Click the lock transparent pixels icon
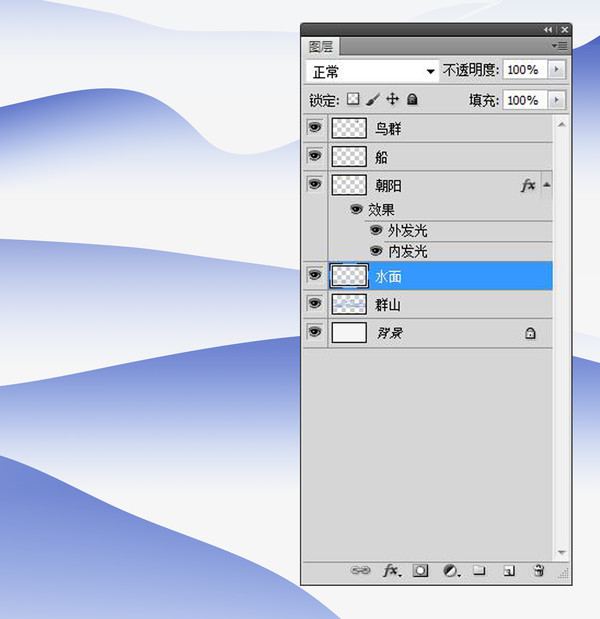600x619 pixels. (353, 99)
